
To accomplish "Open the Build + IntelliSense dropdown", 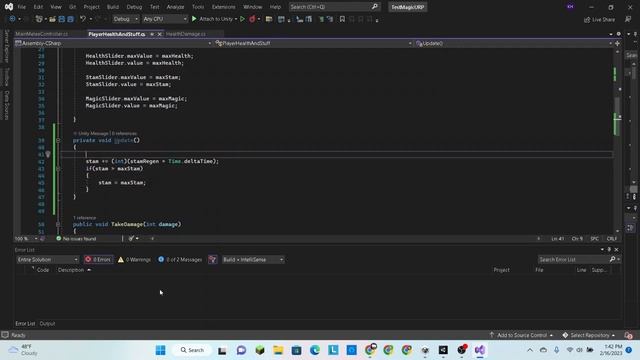I will click(253, 260).
